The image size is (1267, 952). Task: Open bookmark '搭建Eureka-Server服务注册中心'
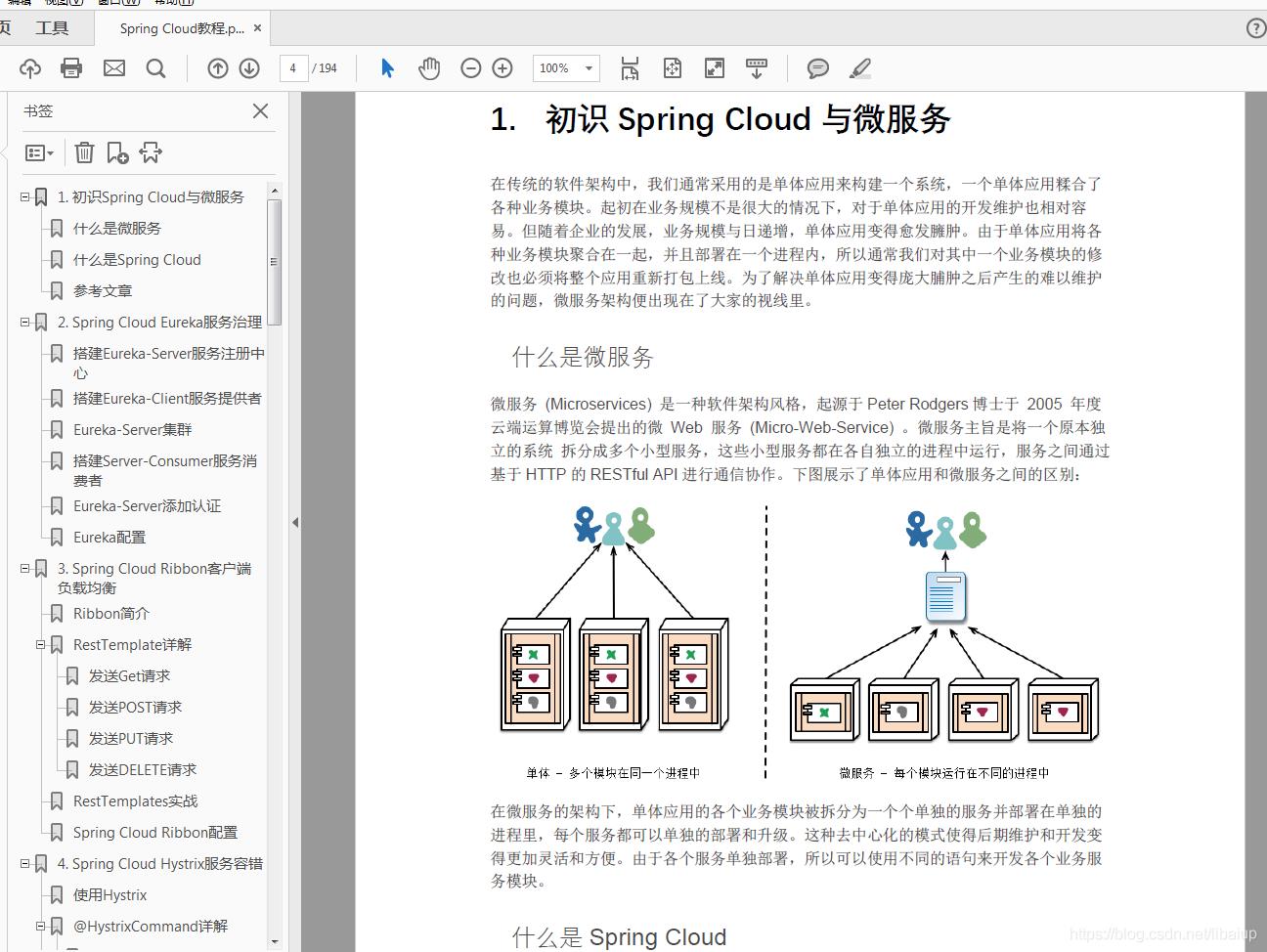point(168,363)
